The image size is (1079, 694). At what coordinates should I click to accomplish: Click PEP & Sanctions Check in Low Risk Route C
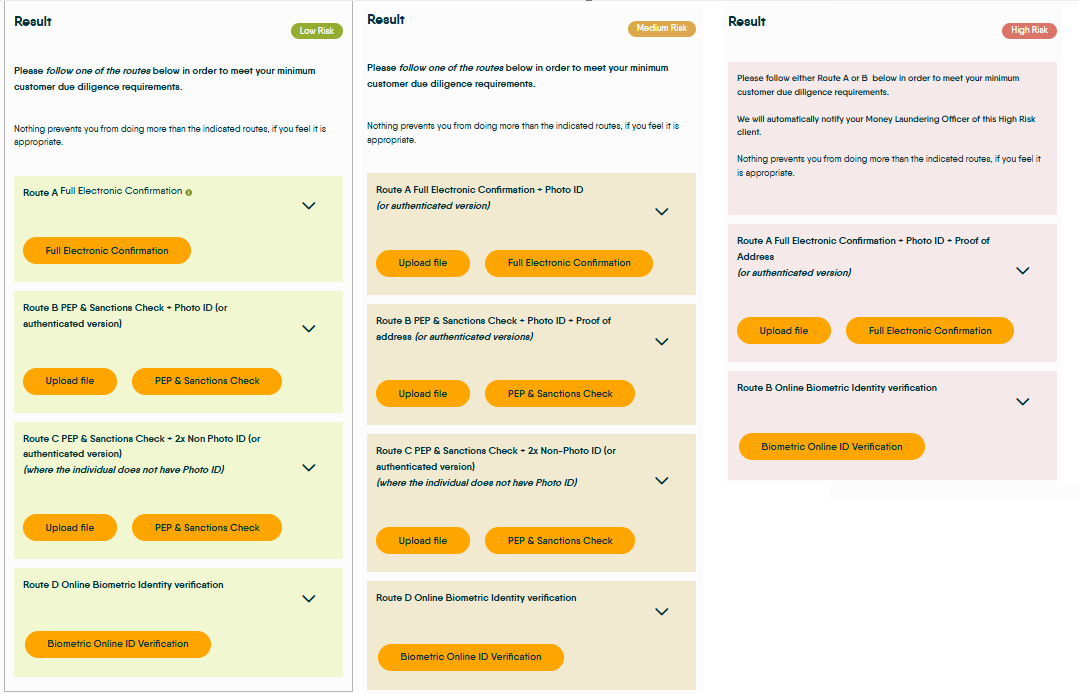click(207, 528)
